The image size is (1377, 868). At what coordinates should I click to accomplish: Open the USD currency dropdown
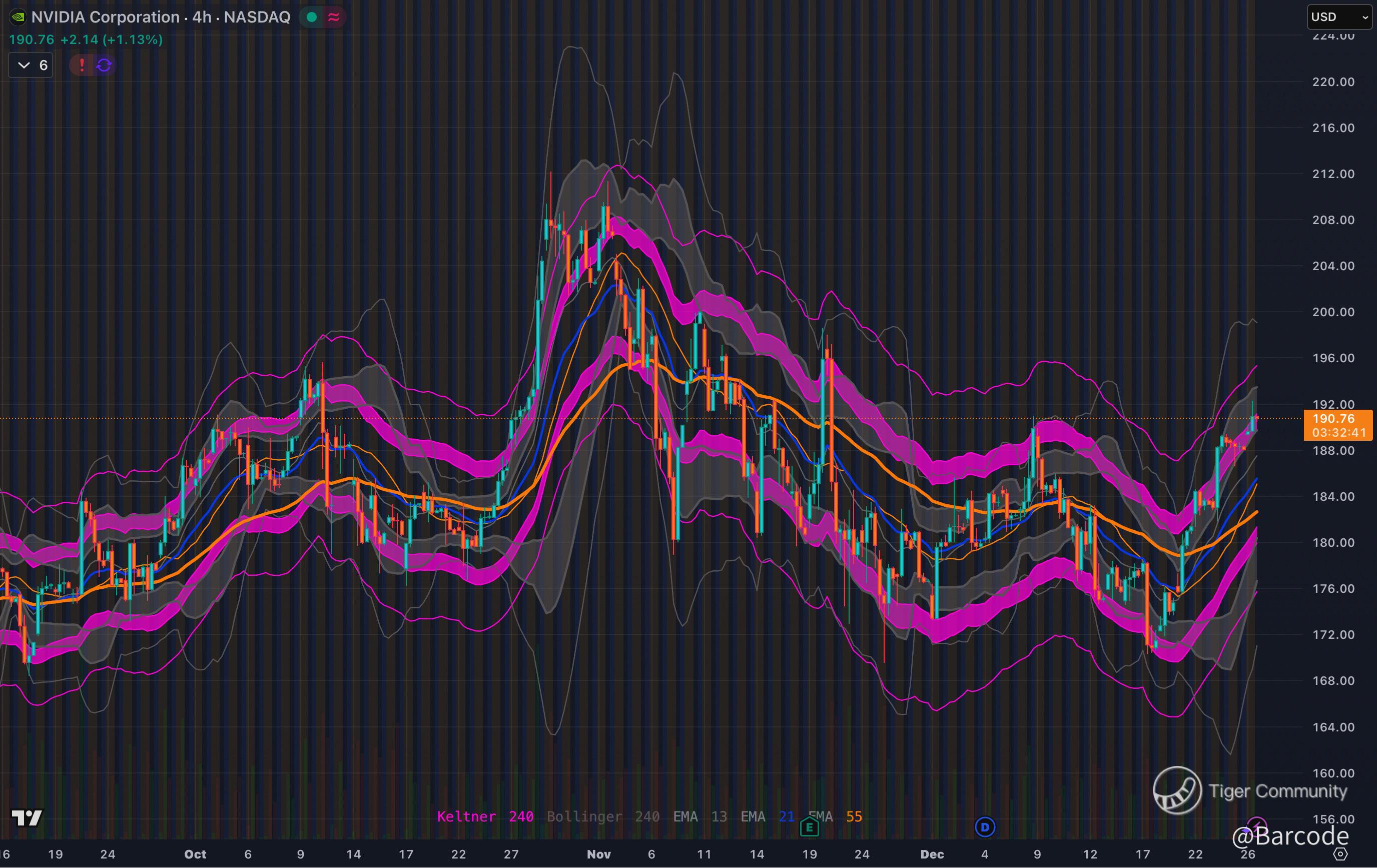tap(1339, 17)
